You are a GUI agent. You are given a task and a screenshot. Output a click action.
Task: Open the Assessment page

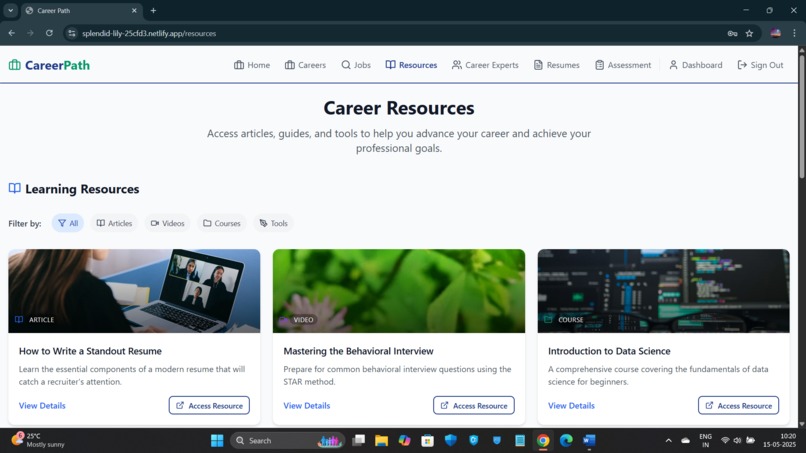click(x=623, y=65)
